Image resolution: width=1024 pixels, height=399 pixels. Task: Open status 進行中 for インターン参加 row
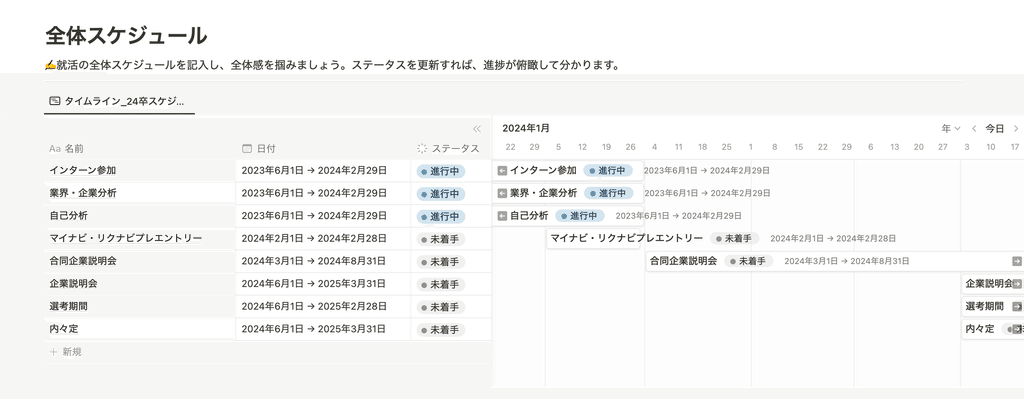click(441, 172)
